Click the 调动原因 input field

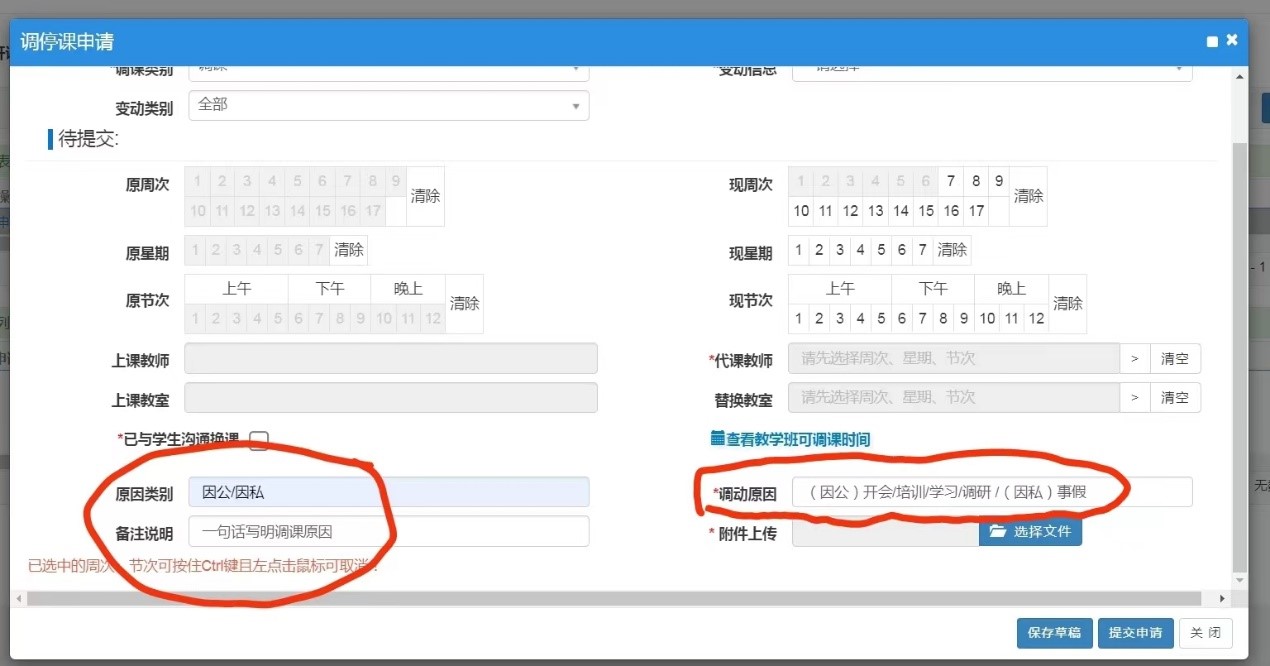pyautogui.click(x=991, y=492)
